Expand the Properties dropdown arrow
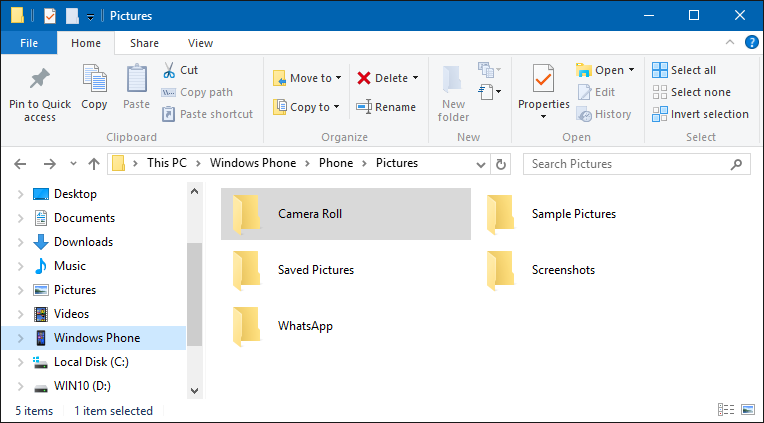 543,117
